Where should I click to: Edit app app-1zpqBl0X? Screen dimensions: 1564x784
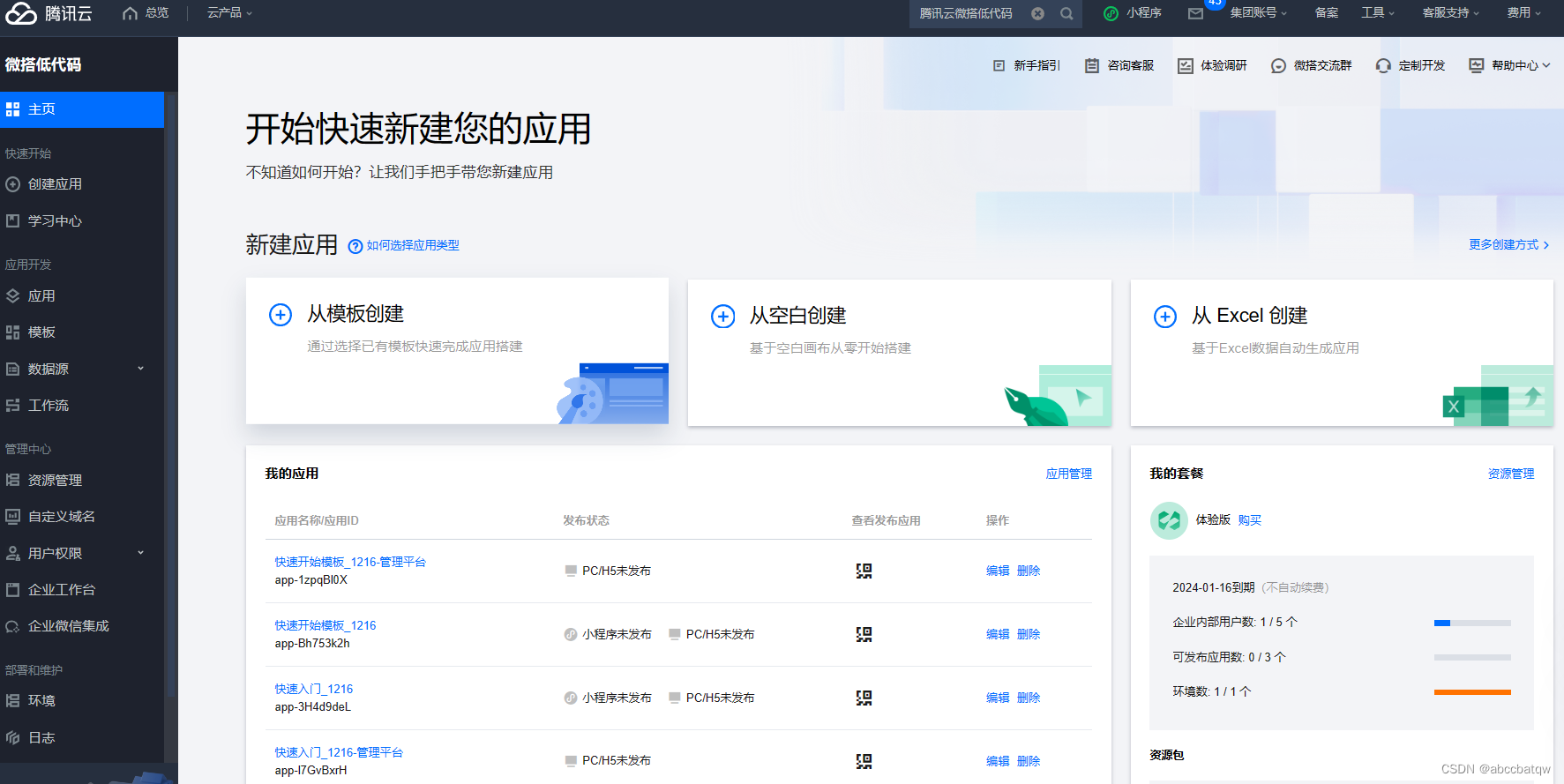click(x=998, y=571)
